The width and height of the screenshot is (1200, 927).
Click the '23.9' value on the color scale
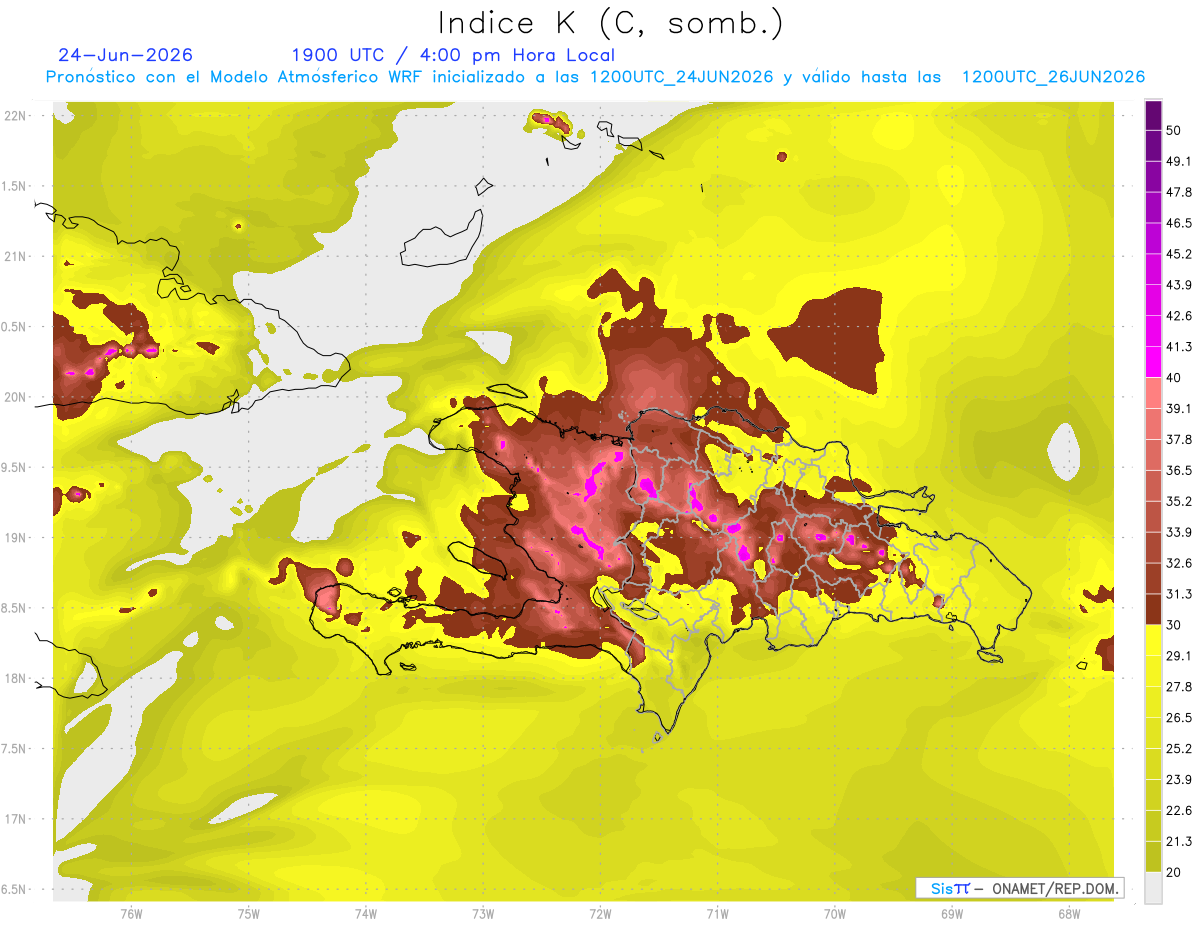(1178, 779)
